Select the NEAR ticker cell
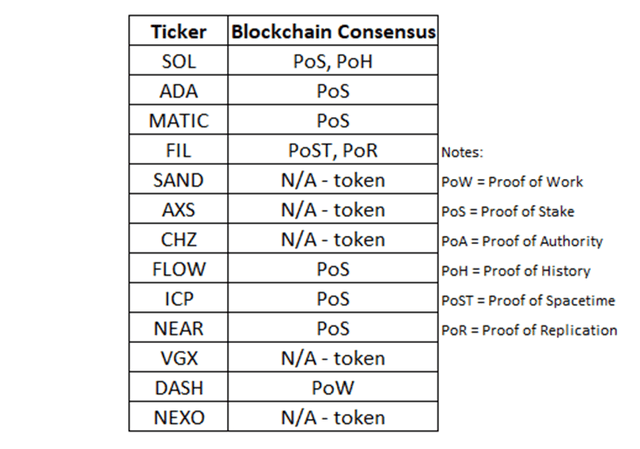The height and width of the screenshot is (449, 640). pos(178,328)
